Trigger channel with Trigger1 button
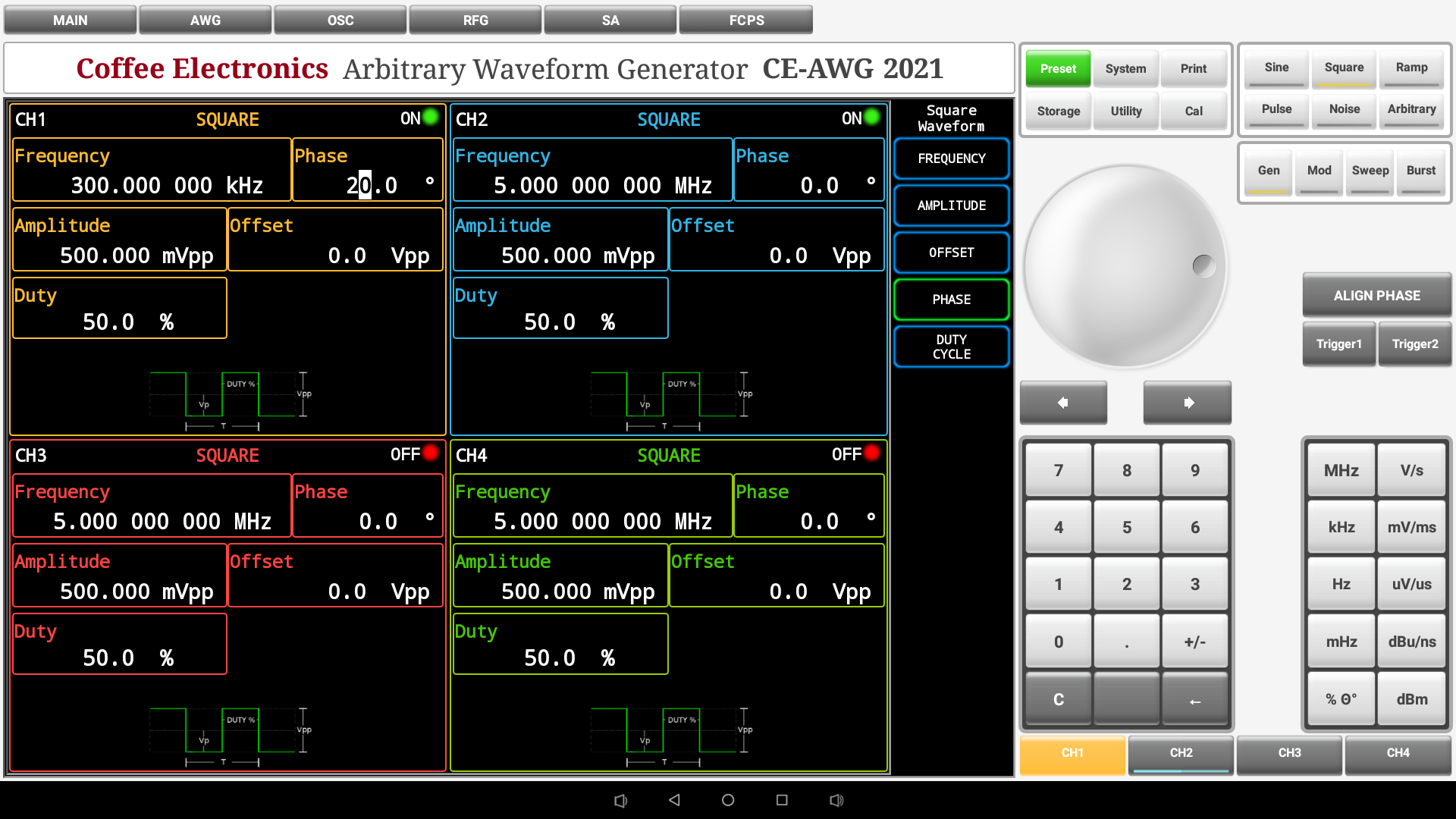Viewport: 1456px width, 819px height. [x=1338, y=344]
